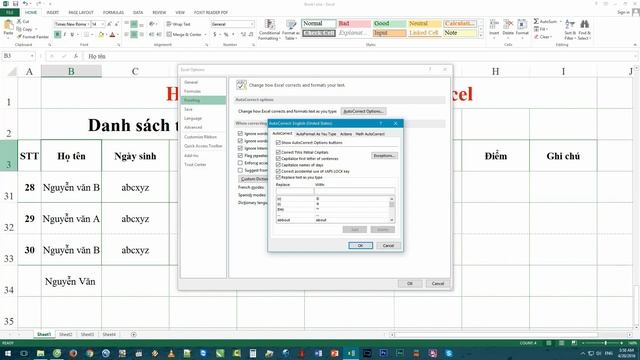Open the Font group dialog launcher
This screenshot has height=360, width=640.
(x=118, y=44)
